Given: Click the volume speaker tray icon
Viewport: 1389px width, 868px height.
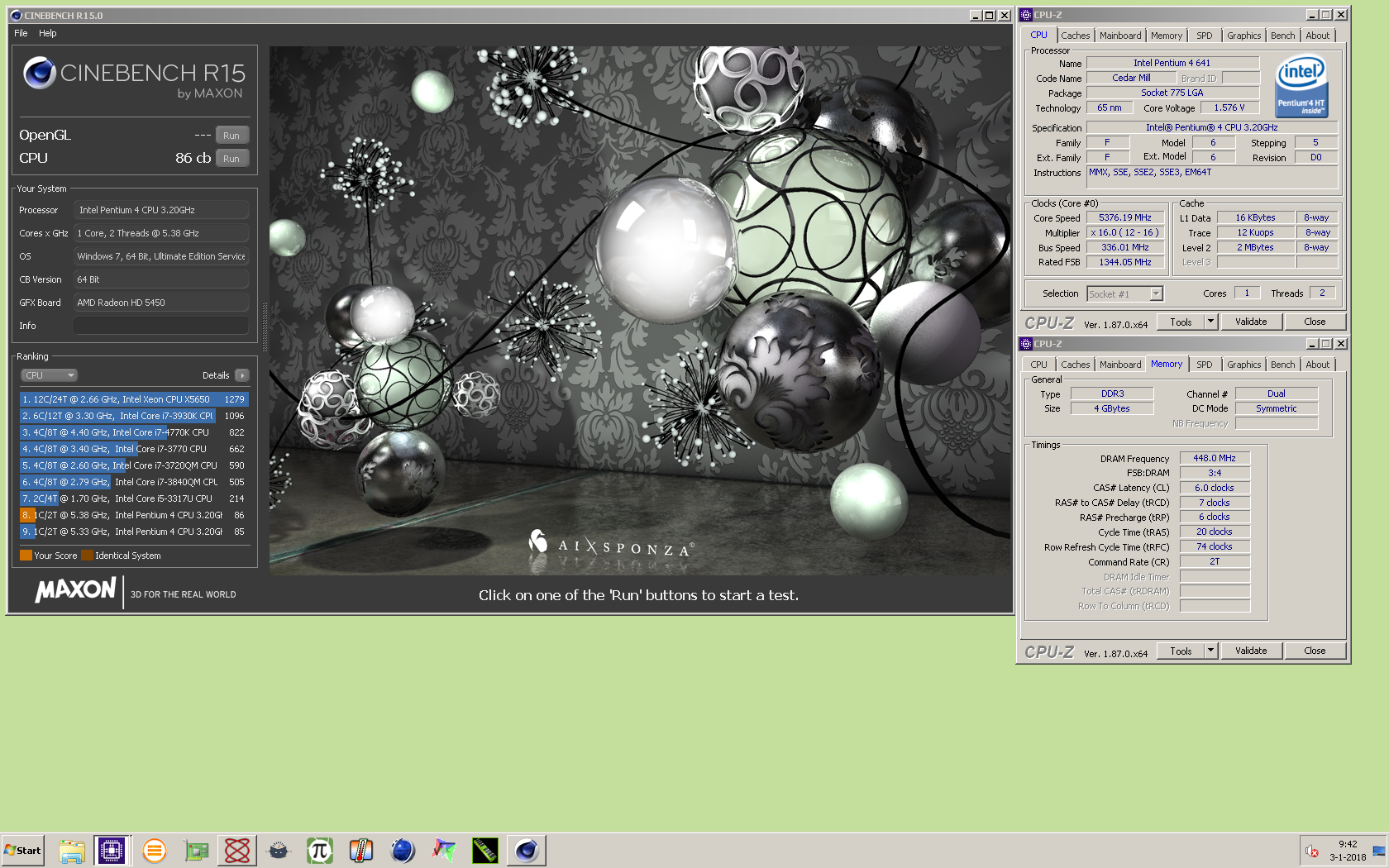Looking at the screenshot, I should [1312, 851].
